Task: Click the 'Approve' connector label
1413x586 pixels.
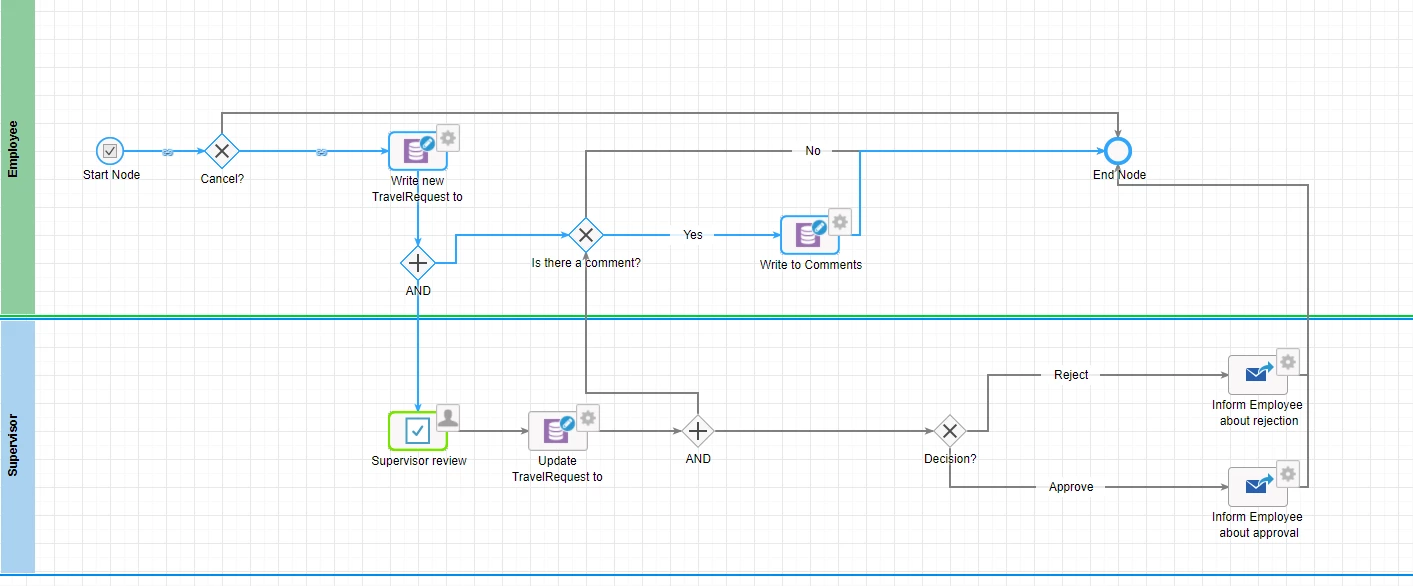Action: [1071, 487]
